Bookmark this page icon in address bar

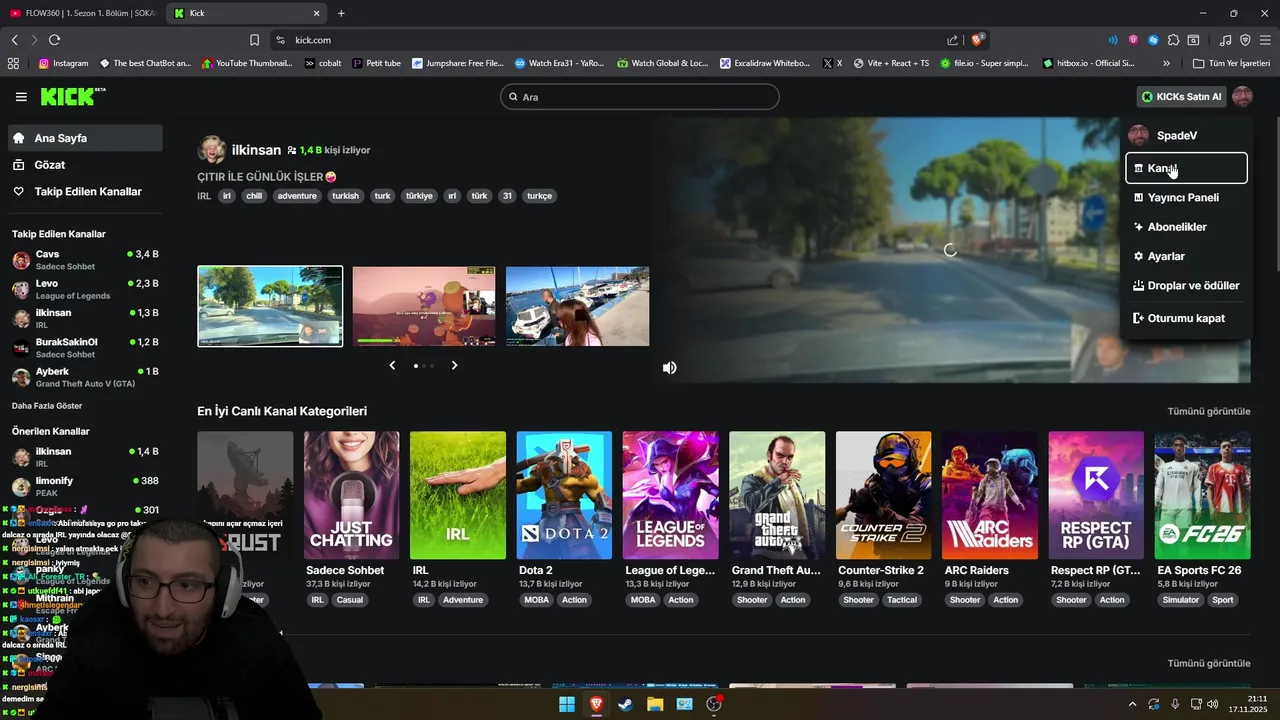(x=254, y=40)
